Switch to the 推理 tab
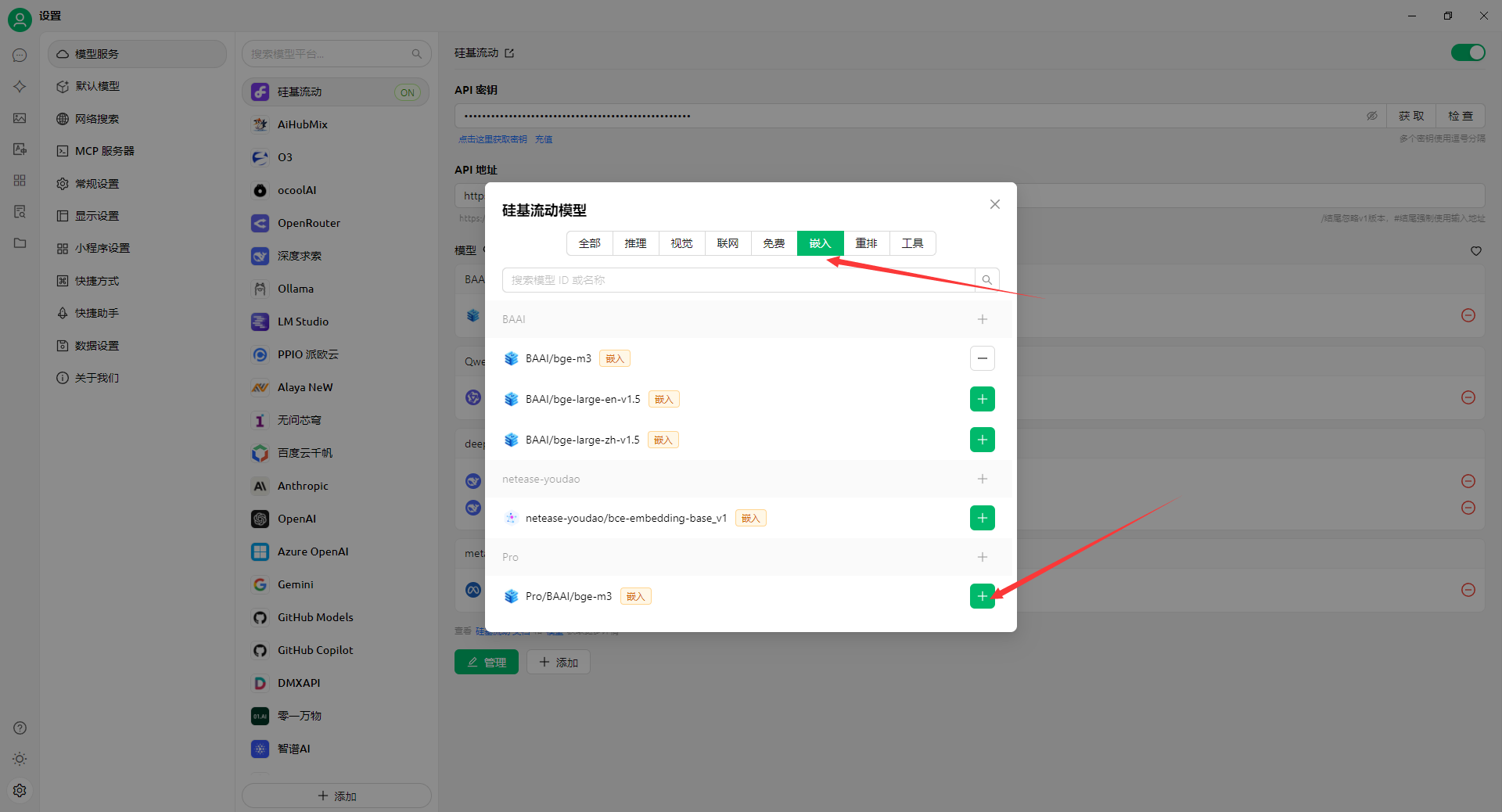Viewport: 1502px width, 812px height. click(635, 243)
